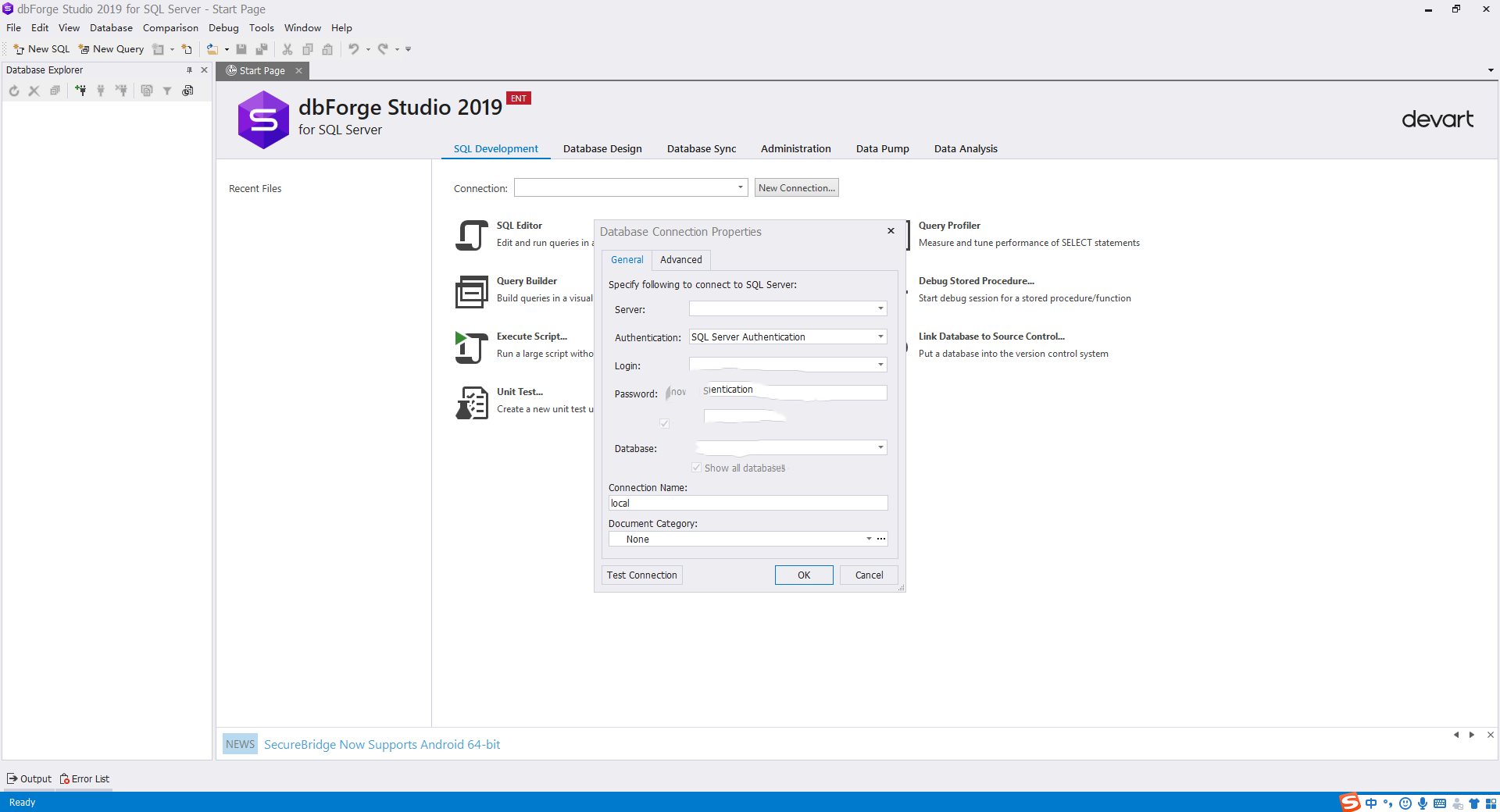Screen dimensions: 1500x812
Task: Open the Connection dropdown on Start Page
Action: [740, 187]
